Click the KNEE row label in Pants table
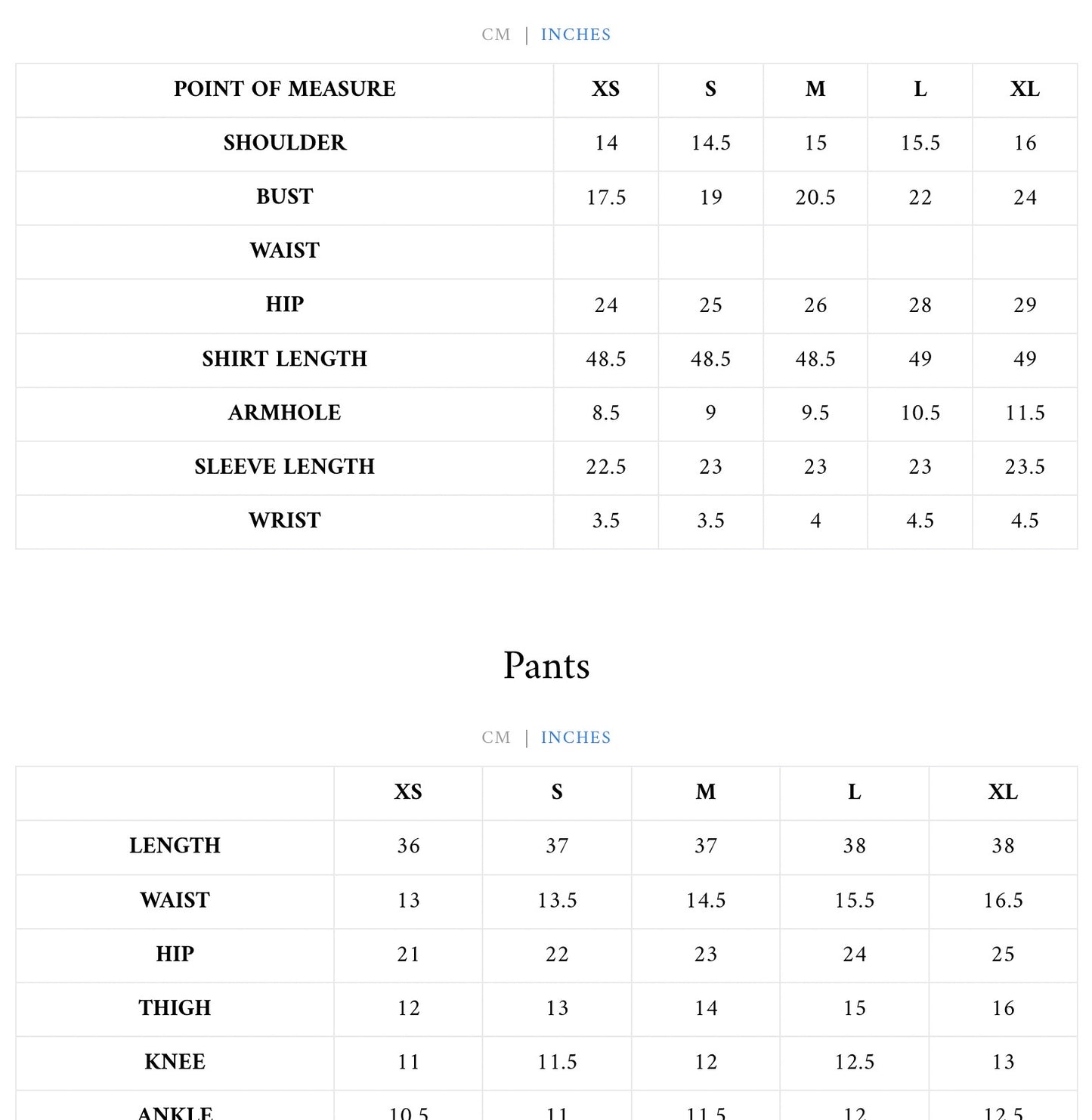The height and width of the screenshot is (1120, 1092). 175,1062
